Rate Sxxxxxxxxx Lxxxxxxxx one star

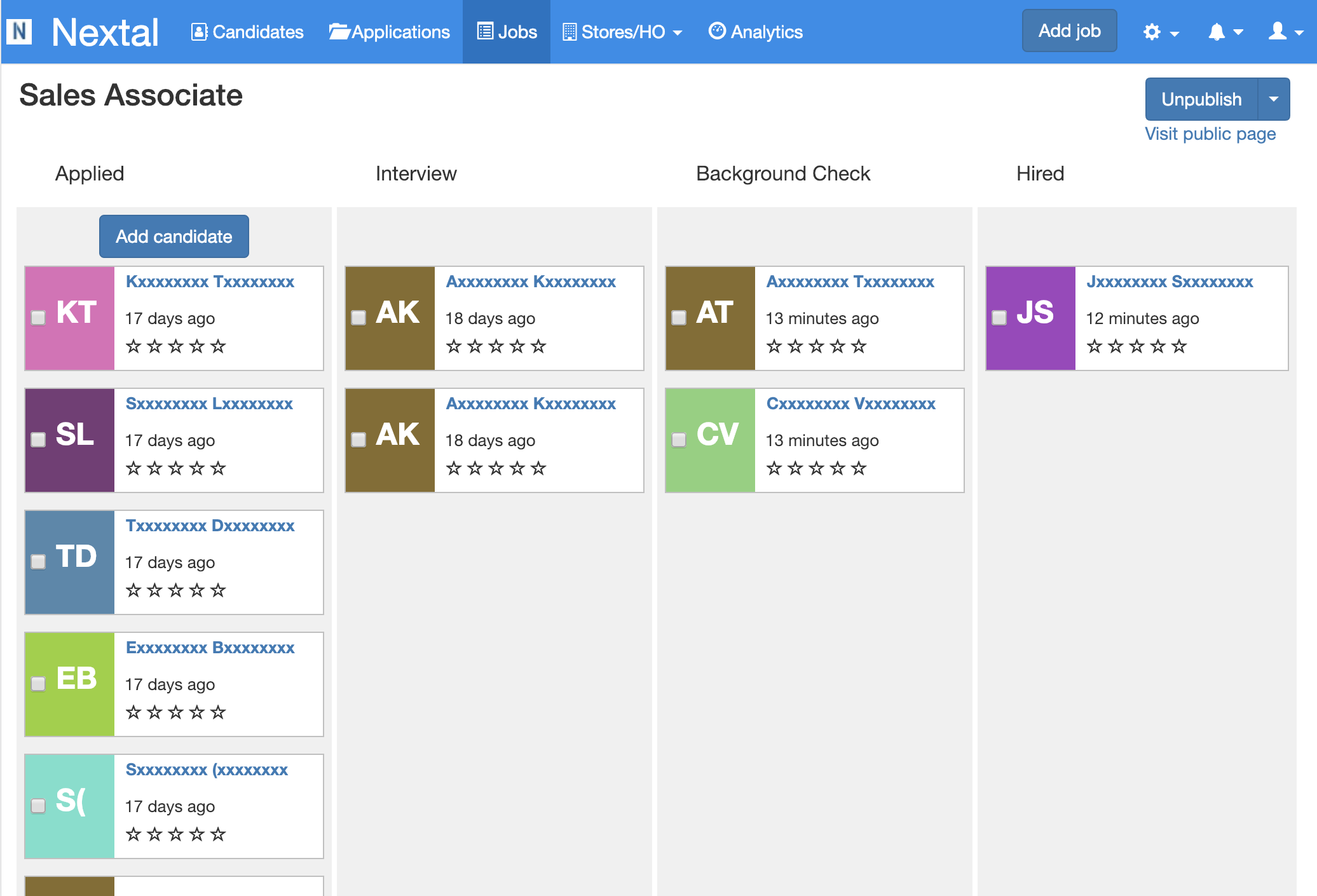click(x=133, y=468)
